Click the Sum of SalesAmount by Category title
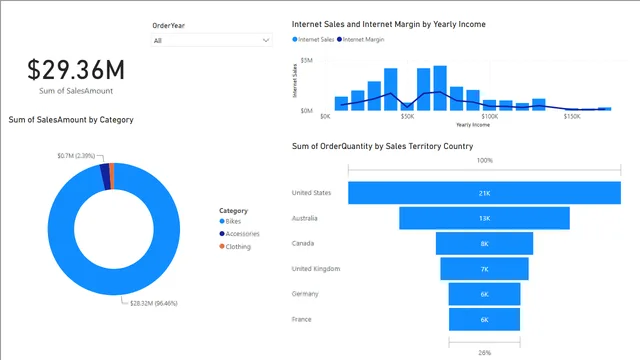Screen dimensions: 640x360 (71, 120)
